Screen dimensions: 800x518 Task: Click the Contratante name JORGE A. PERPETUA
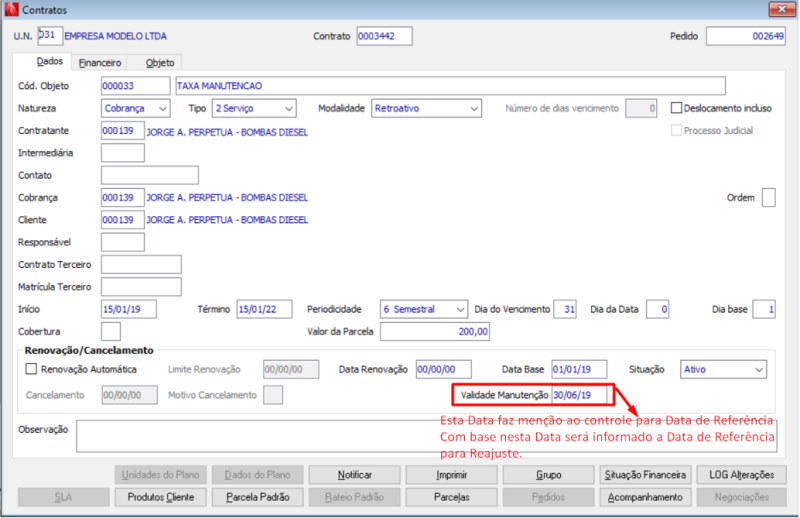[227, 132]
